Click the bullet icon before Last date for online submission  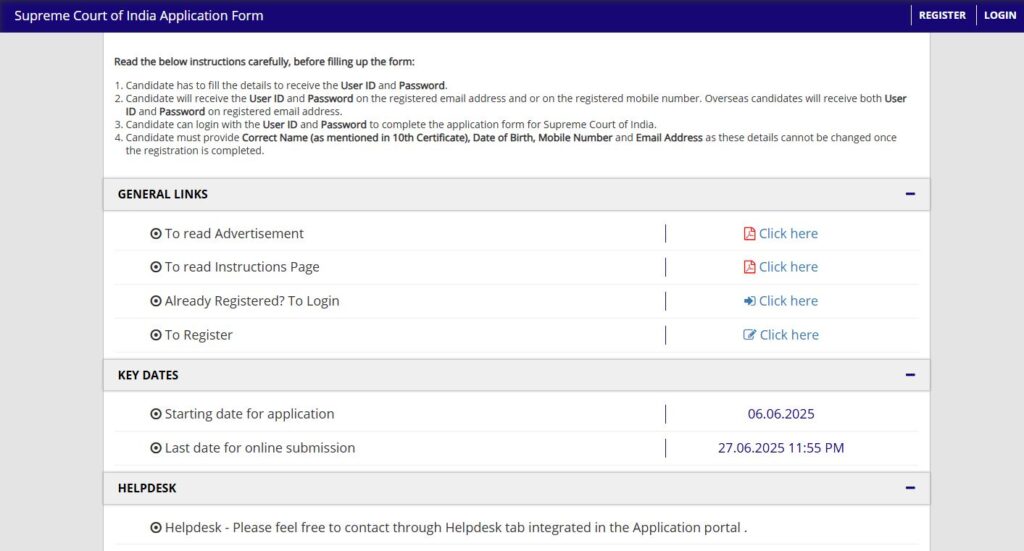(155, 448)
